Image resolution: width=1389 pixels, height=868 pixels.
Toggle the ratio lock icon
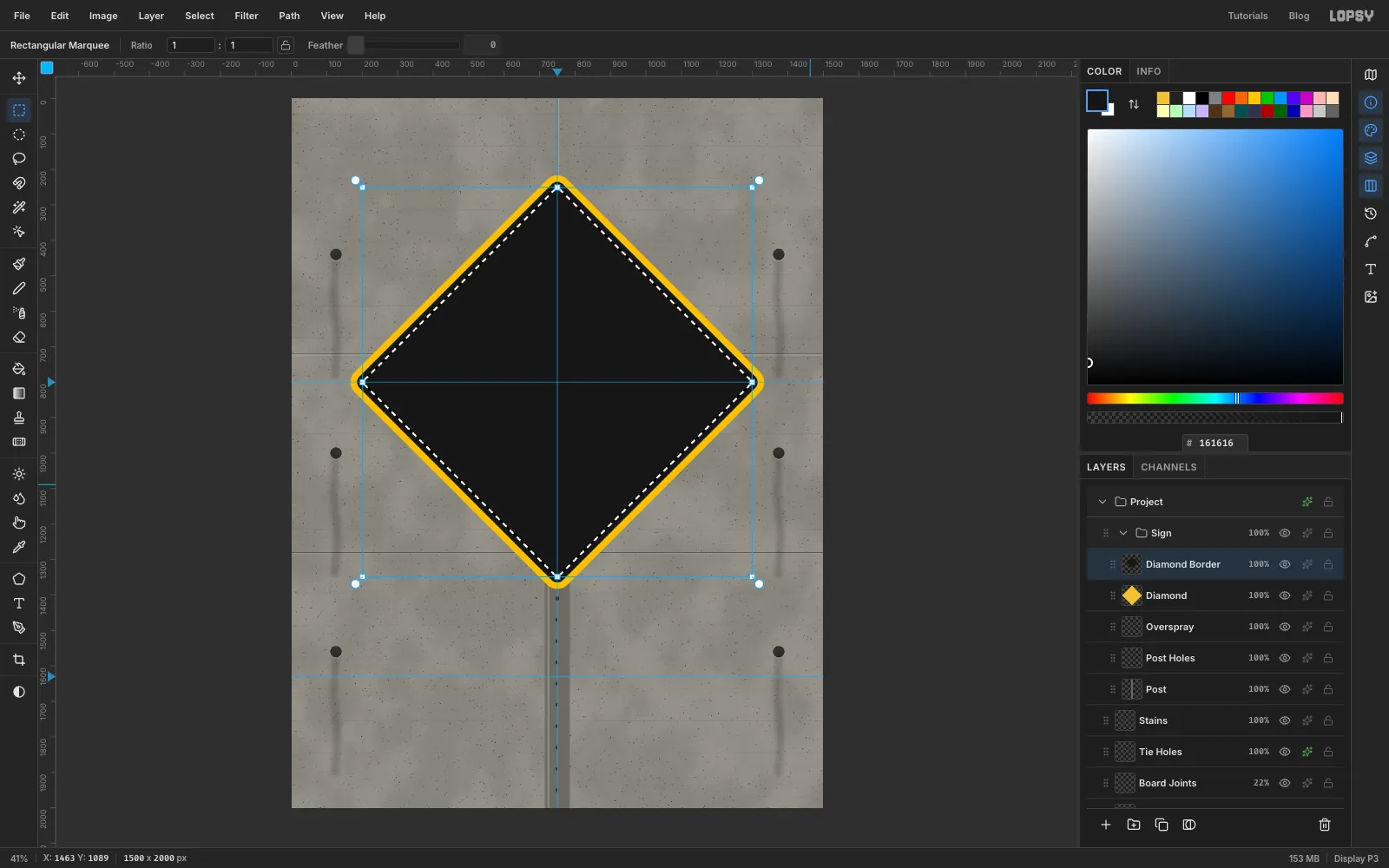[286, 45]
